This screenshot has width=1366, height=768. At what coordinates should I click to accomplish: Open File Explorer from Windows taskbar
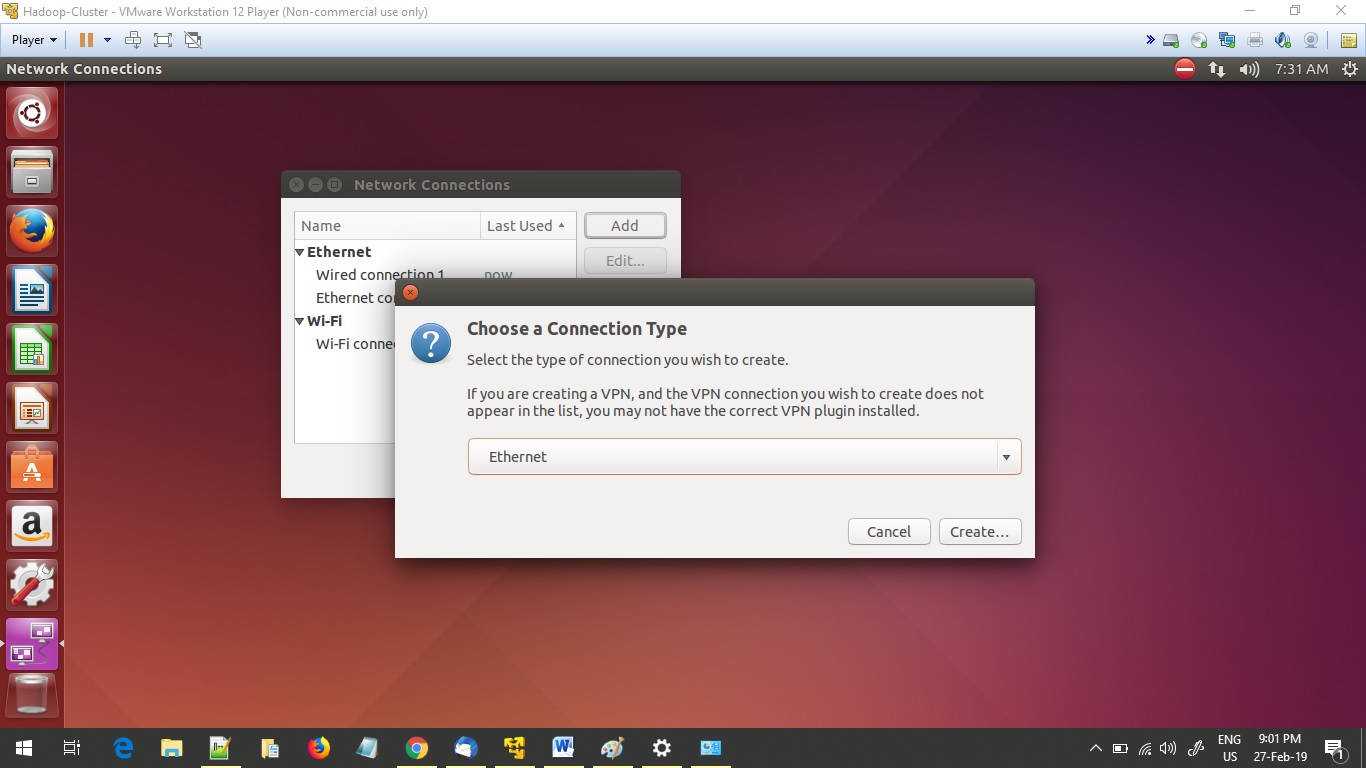(172, 748)
